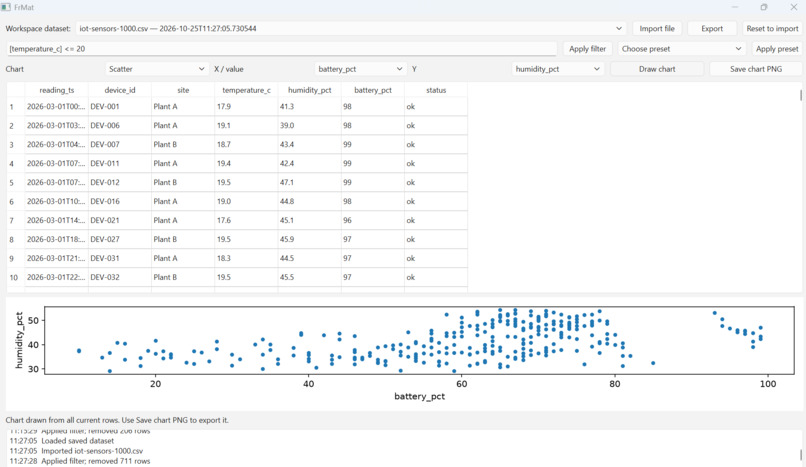This screenshot has width=806, height=467.
Task: Click the status column header
Action: 436,90
